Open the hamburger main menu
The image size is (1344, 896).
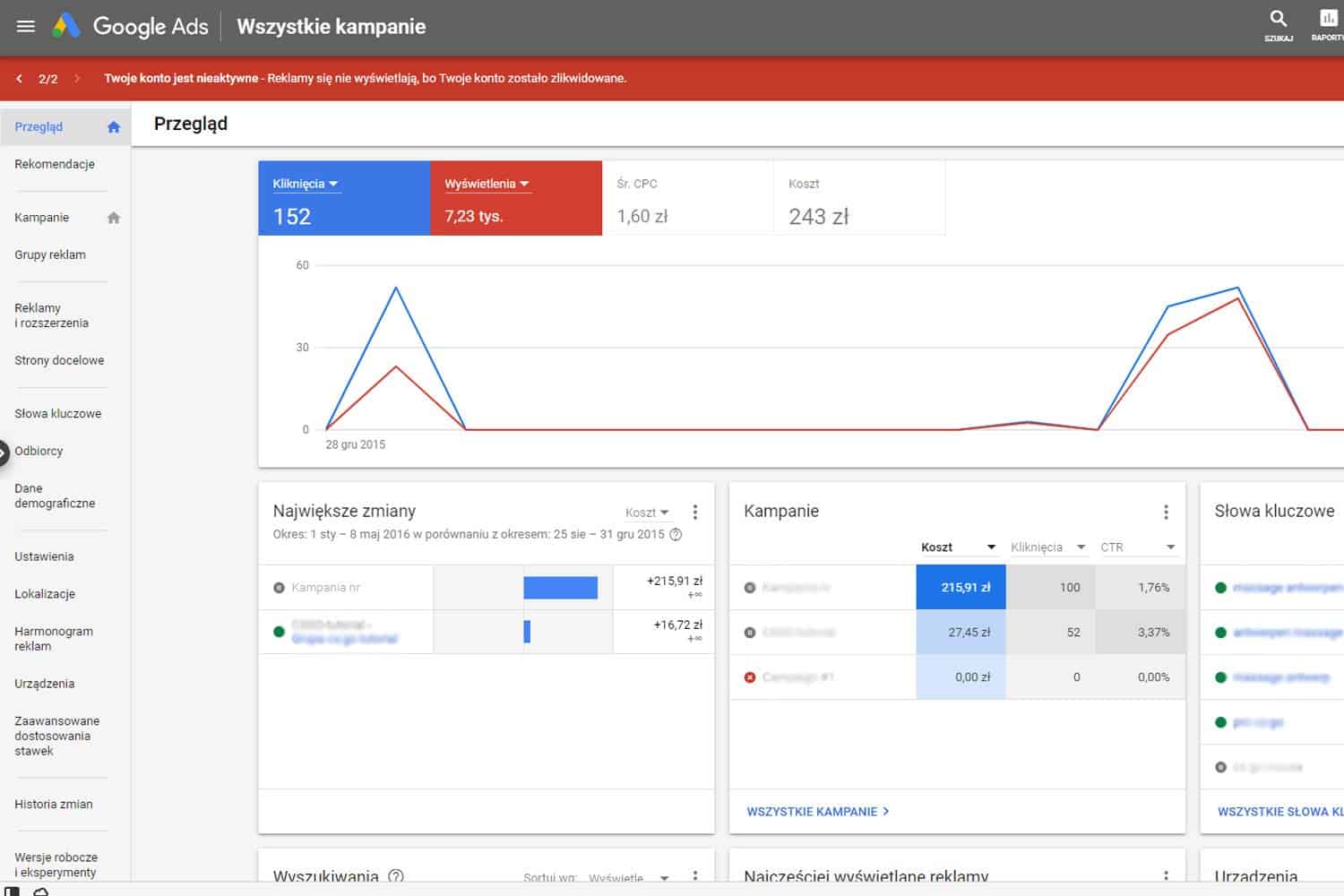[x=26, y=26]
